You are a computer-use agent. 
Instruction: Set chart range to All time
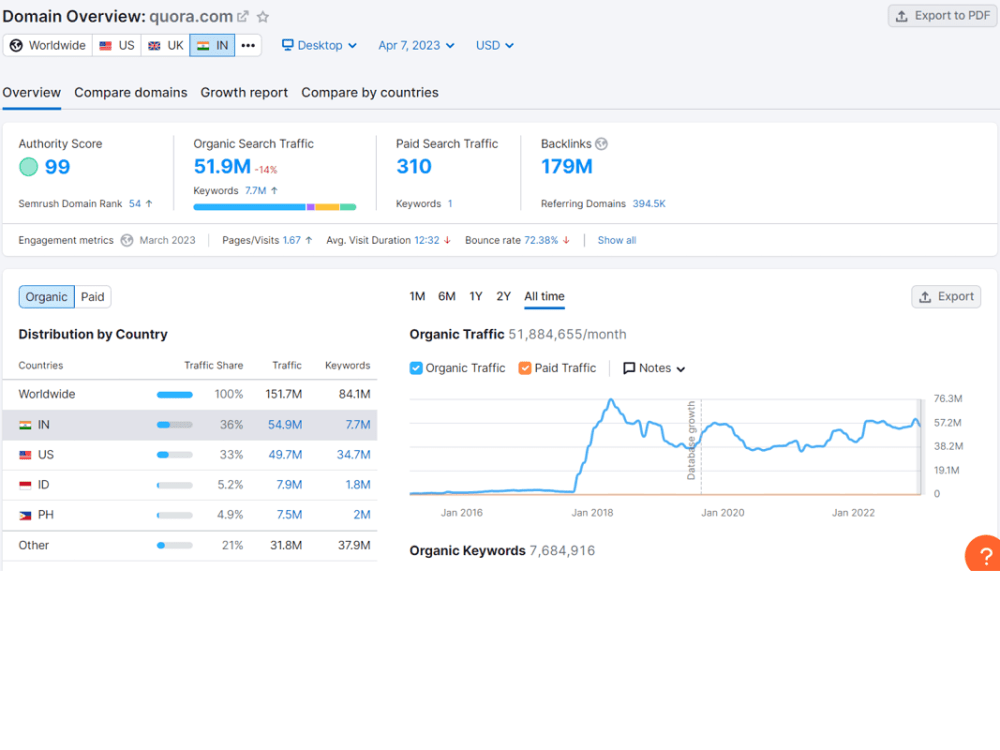pos(544,297)
